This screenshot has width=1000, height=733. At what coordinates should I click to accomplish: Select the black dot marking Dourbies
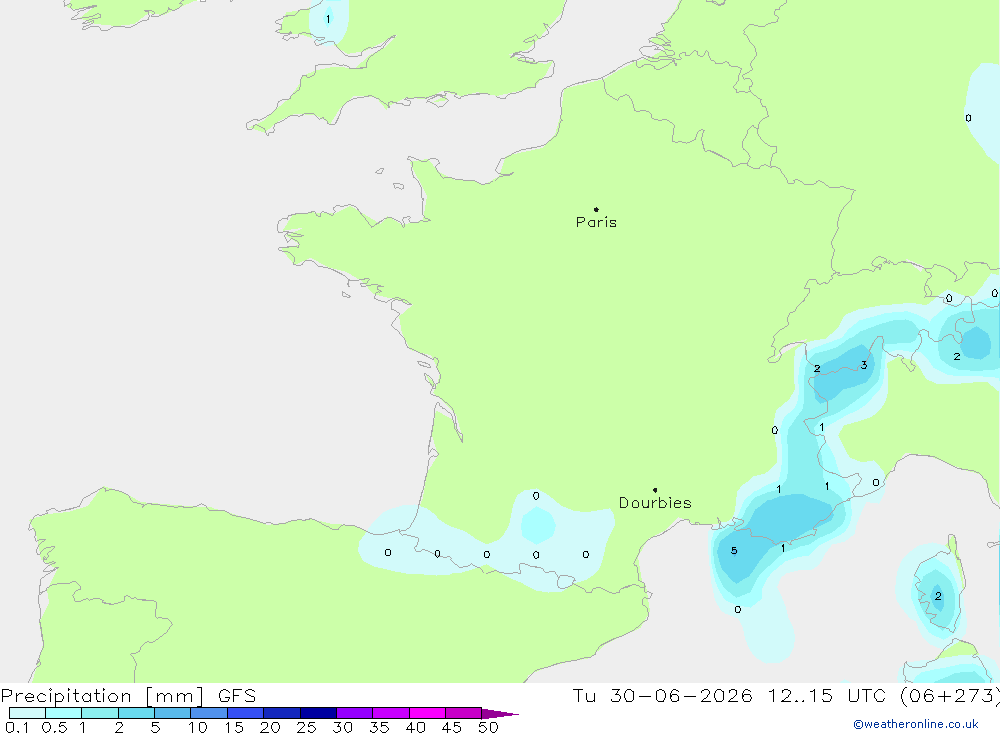click(x=655, y=490)
